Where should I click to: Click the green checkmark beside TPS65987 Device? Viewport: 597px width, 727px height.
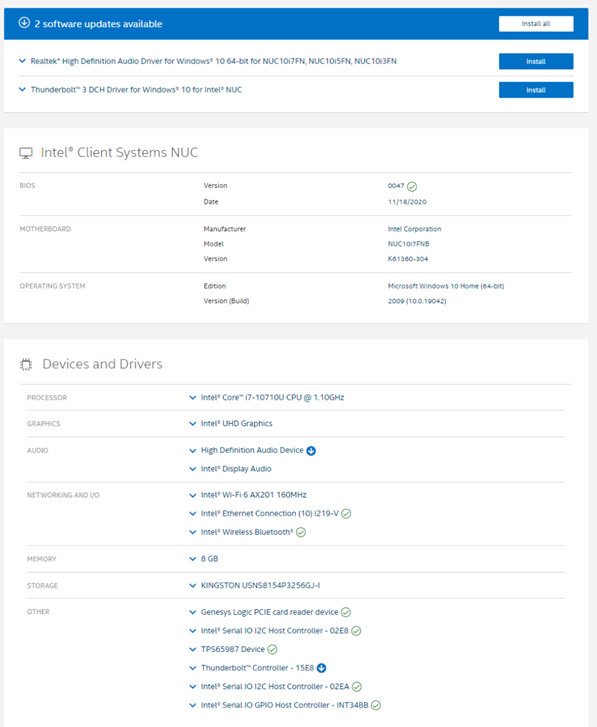272,650
